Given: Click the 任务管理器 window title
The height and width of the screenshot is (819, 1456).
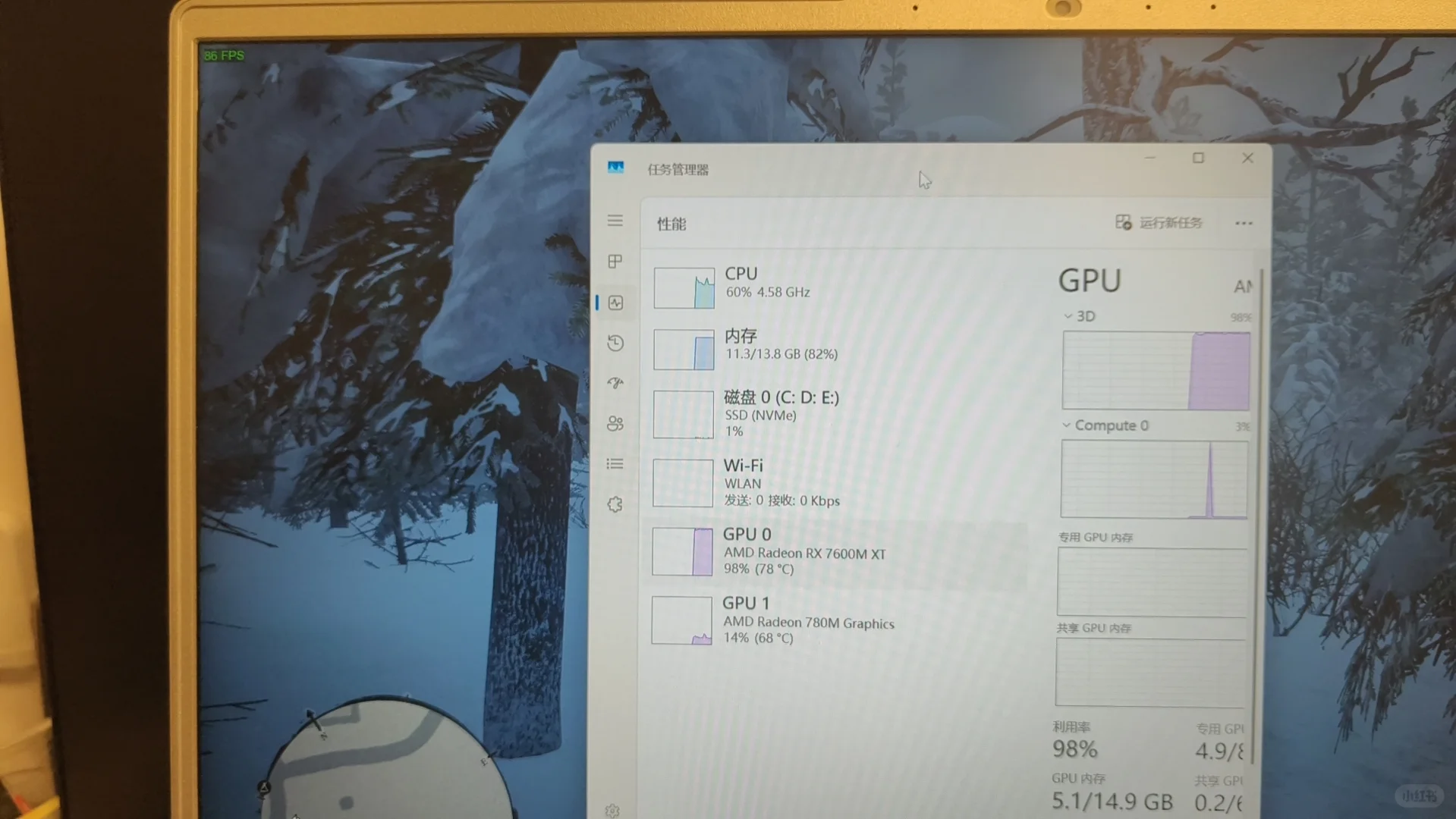Looking at the screenshot, I should click(678, 169).
